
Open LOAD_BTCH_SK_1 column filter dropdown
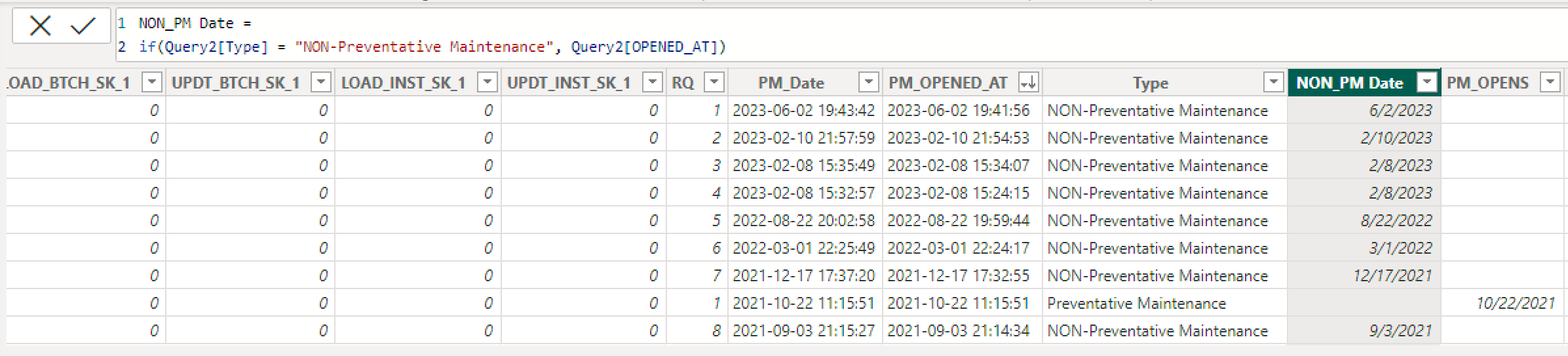(x=152, y=83)
